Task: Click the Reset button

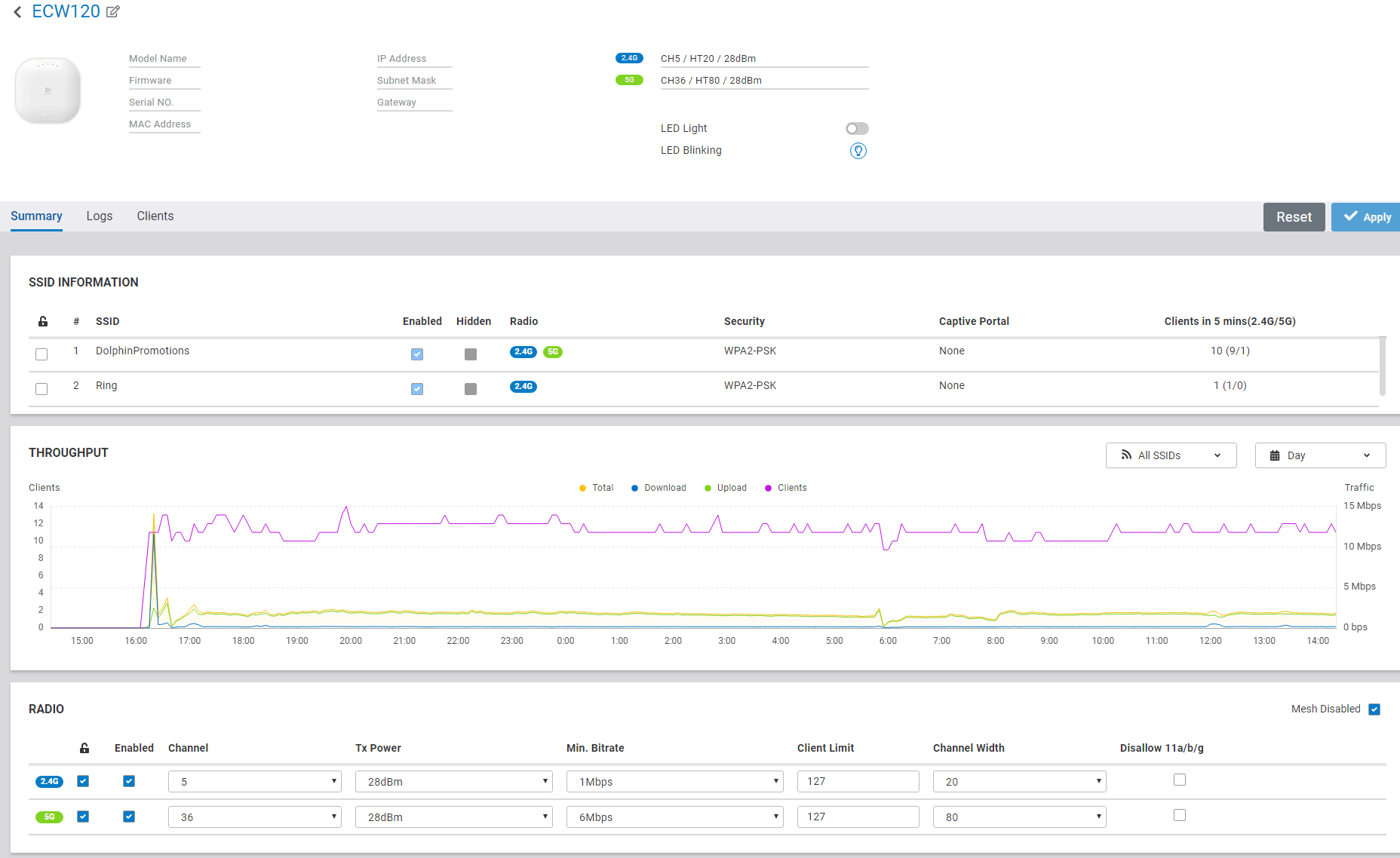Action: [1294, 217]
